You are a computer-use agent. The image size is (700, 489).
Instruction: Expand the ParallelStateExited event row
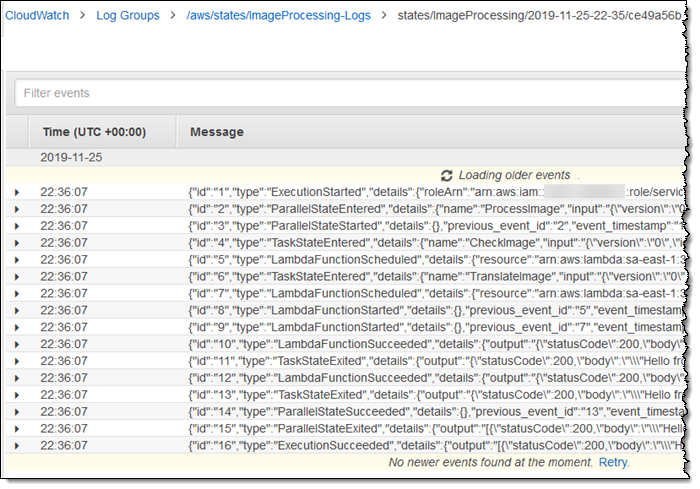17,428
